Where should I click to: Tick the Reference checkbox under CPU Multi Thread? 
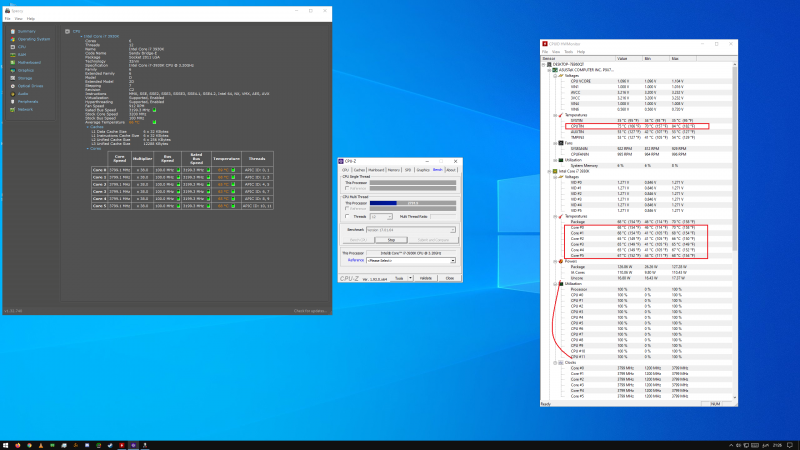[x=346, y=208]
